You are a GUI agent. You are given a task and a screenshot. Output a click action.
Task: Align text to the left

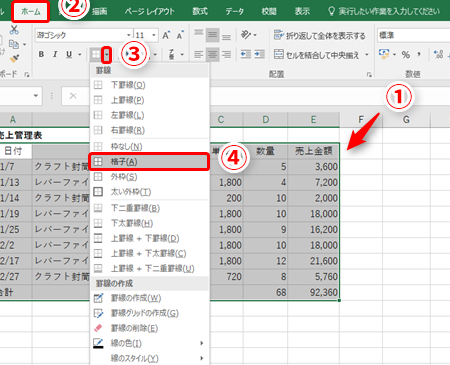coord(199,54)
